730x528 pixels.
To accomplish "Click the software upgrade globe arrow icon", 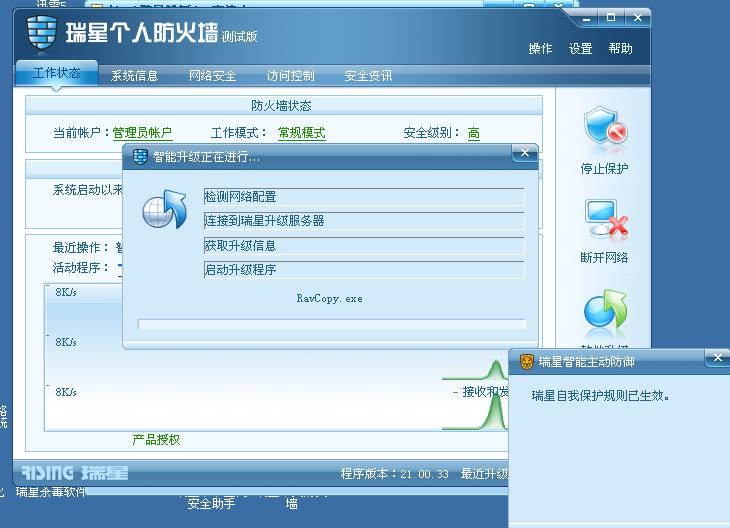I will (x=605, y=311).
